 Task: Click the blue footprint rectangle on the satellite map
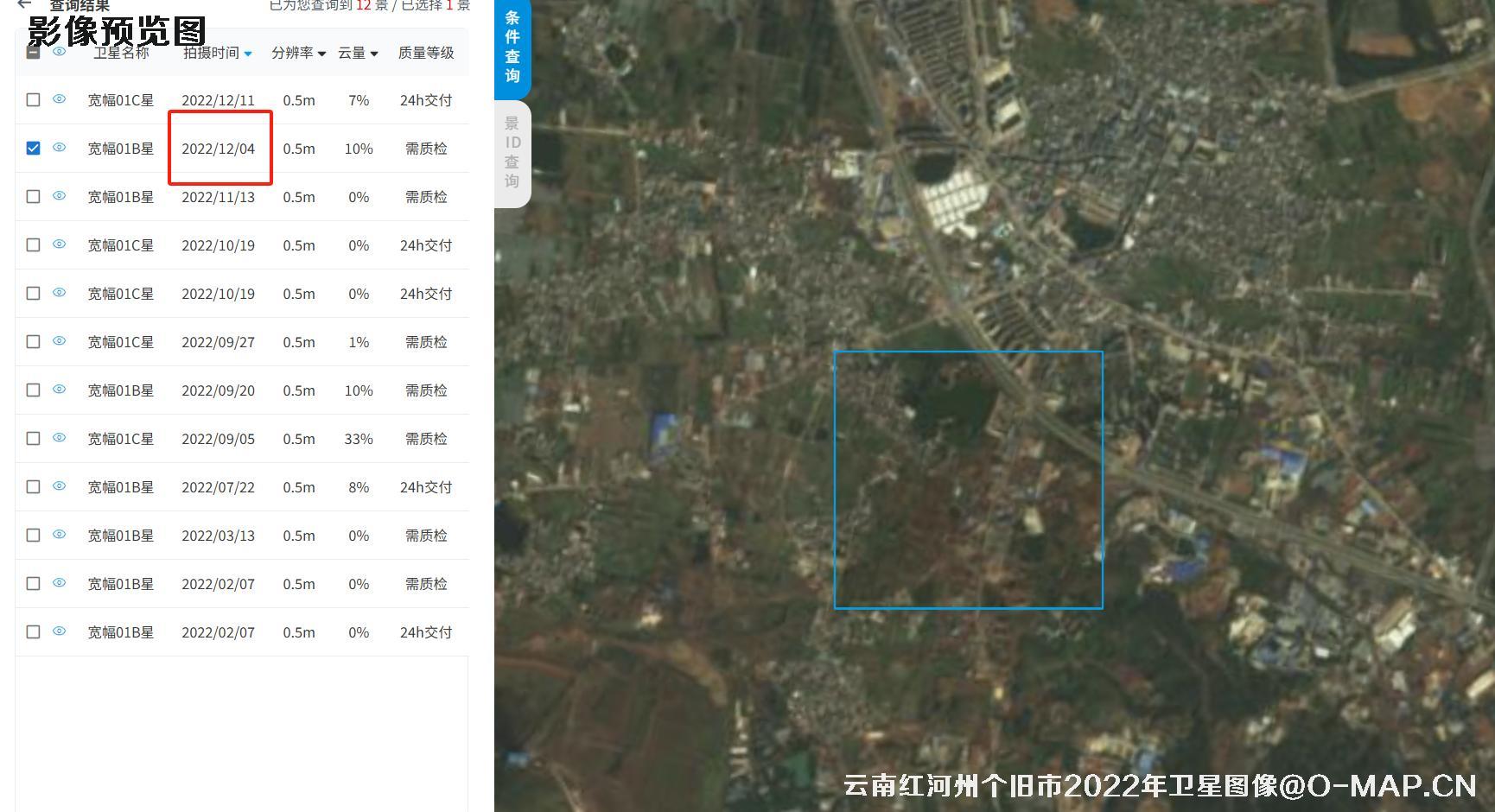(969, 478)
